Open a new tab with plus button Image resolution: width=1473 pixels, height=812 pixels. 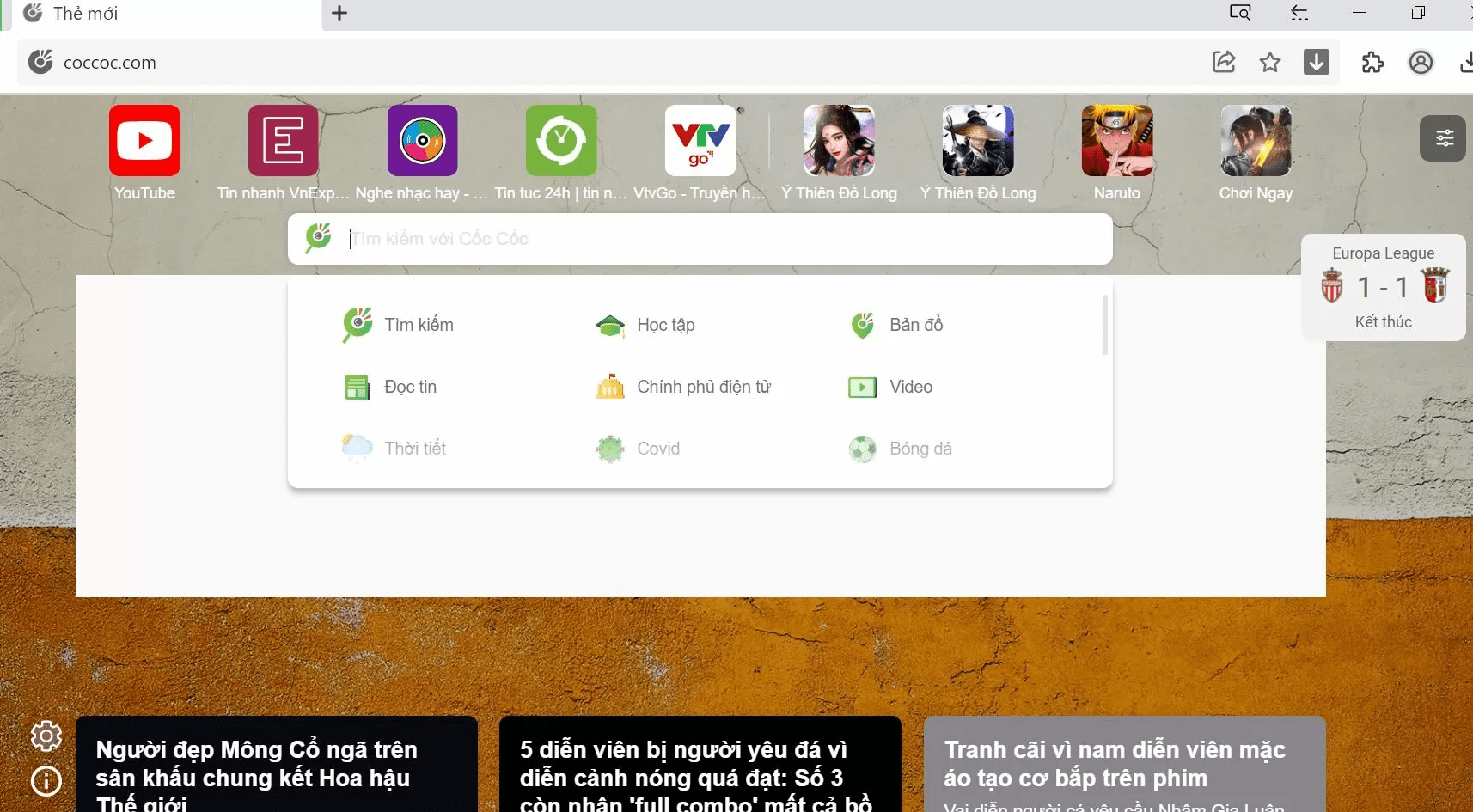339,13
